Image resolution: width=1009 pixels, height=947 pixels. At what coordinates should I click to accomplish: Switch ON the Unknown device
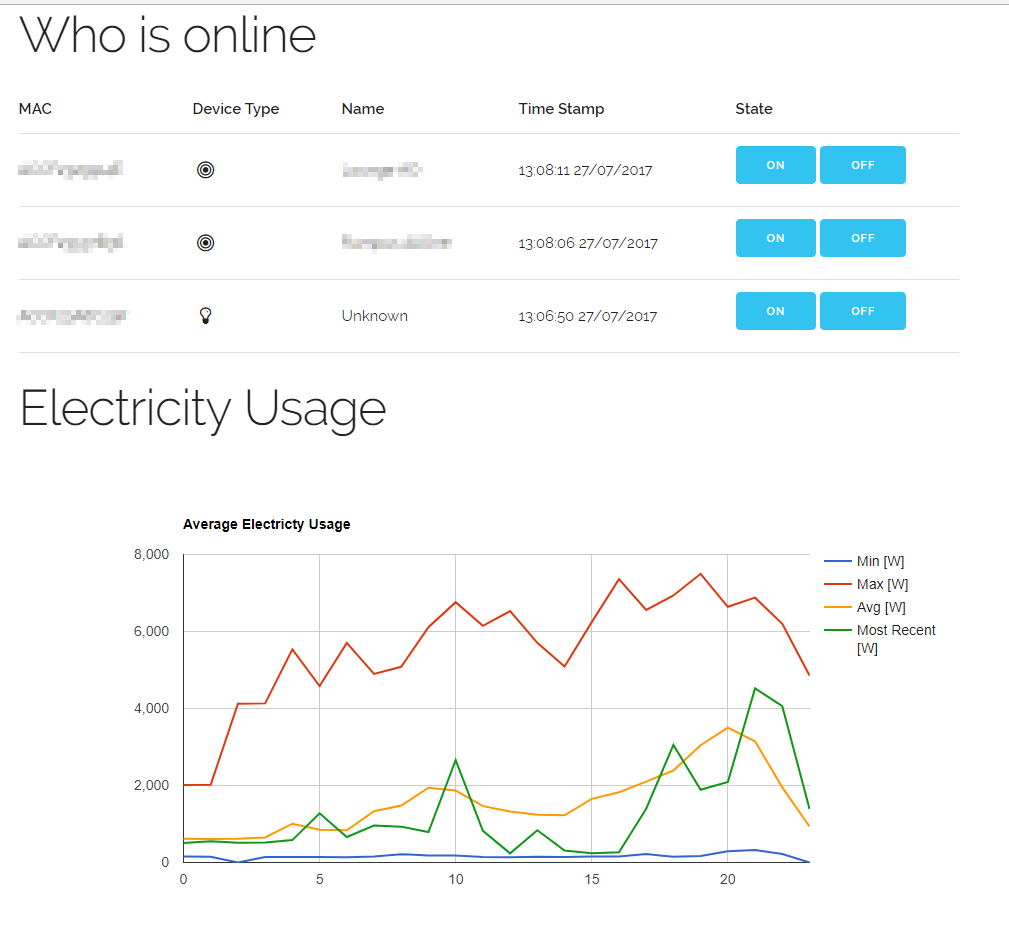point(775,311)
